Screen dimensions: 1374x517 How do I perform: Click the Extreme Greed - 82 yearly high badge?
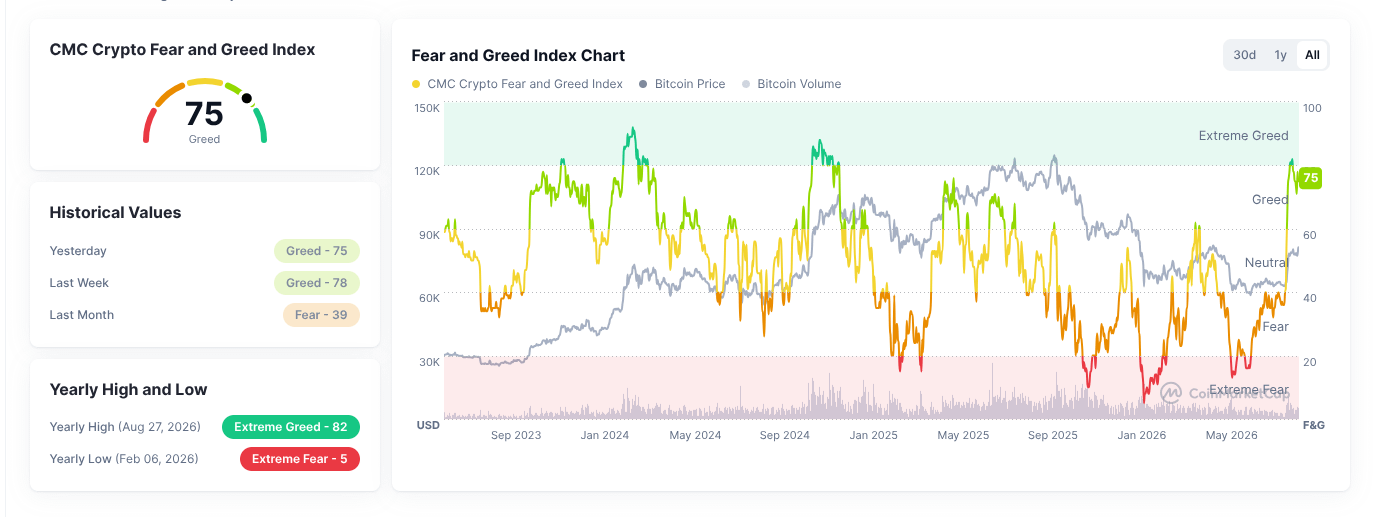[291, 427]
